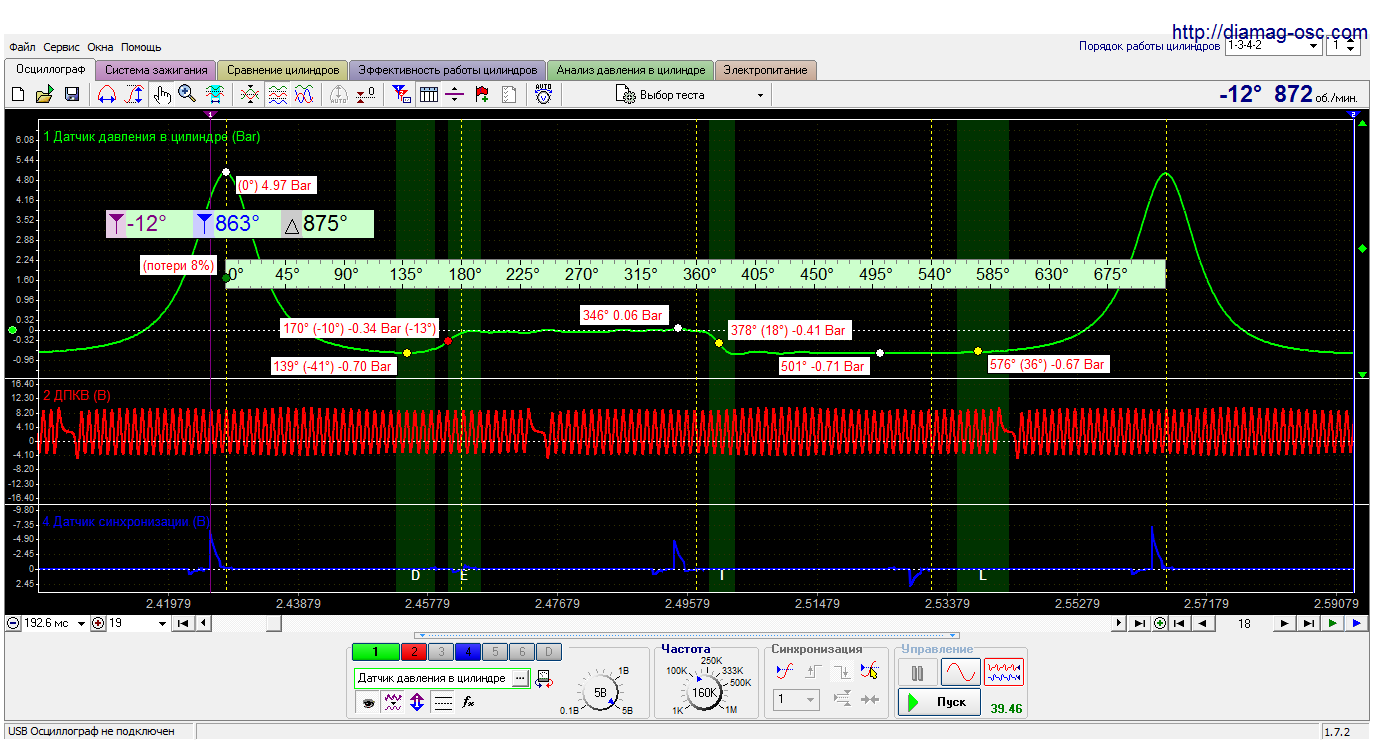
Task: Open the Сервис menu
Action: 62,47
